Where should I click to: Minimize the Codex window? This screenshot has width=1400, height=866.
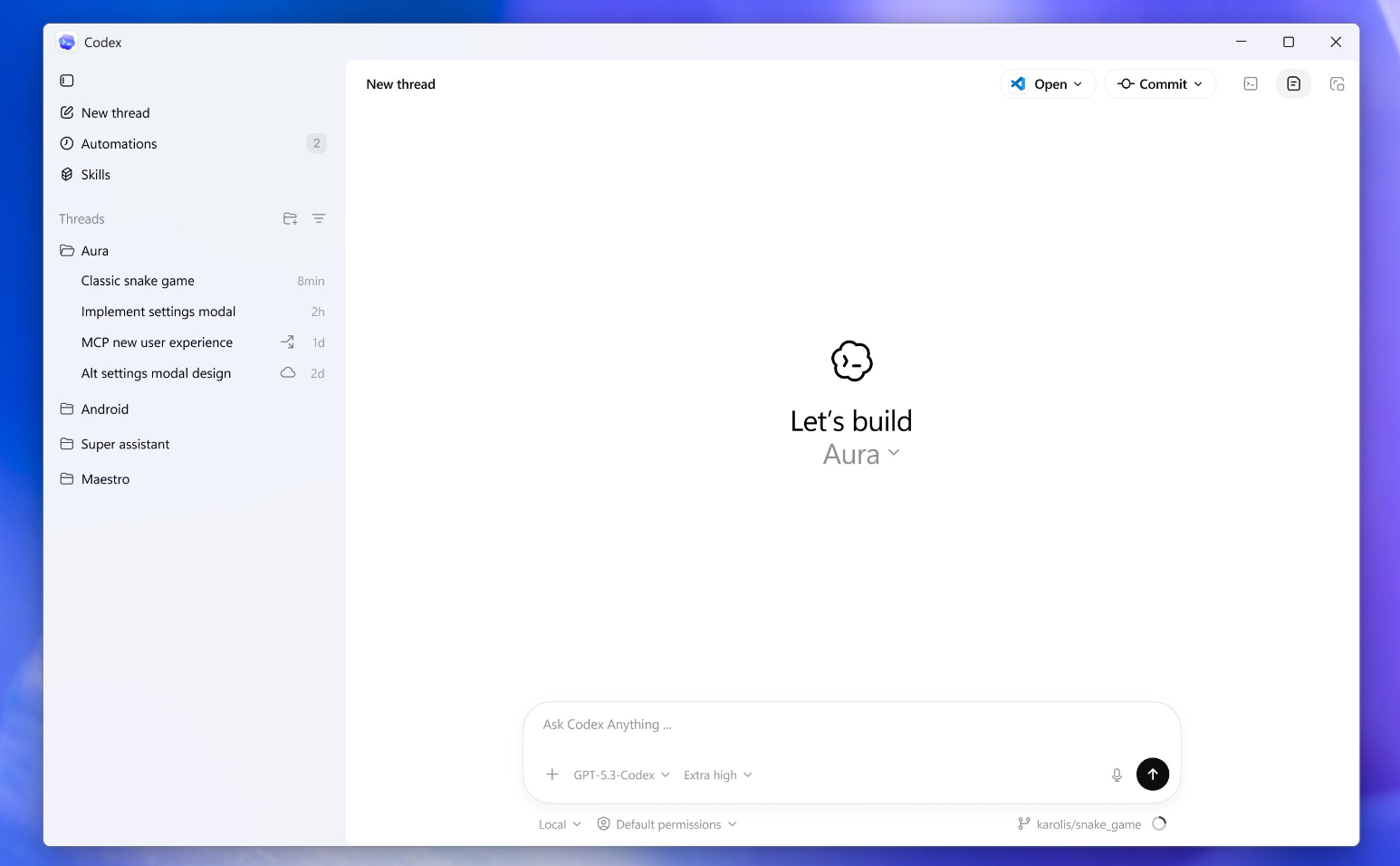coord(1242,42)
